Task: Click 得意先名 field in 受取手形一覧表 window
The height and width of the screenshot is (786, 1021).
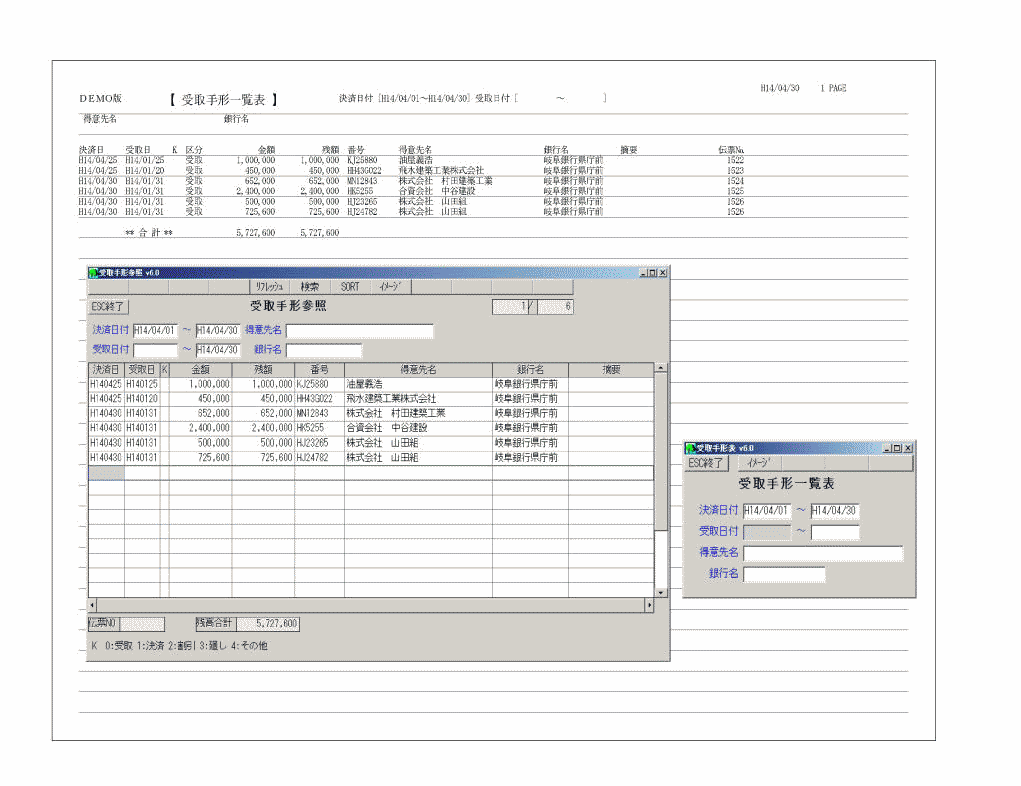Action: [823, 554]
